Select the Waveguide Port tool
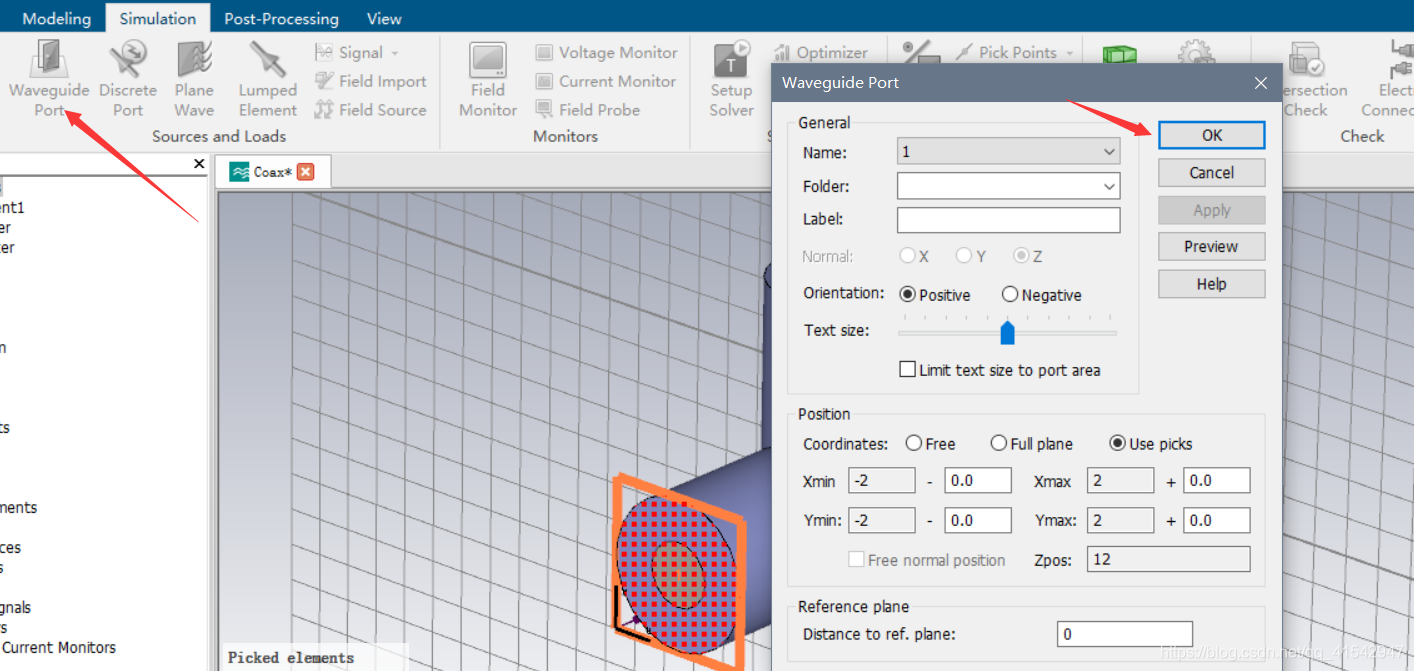The height and width of the screenshot is (671, 1414). (x=49, y=79)
